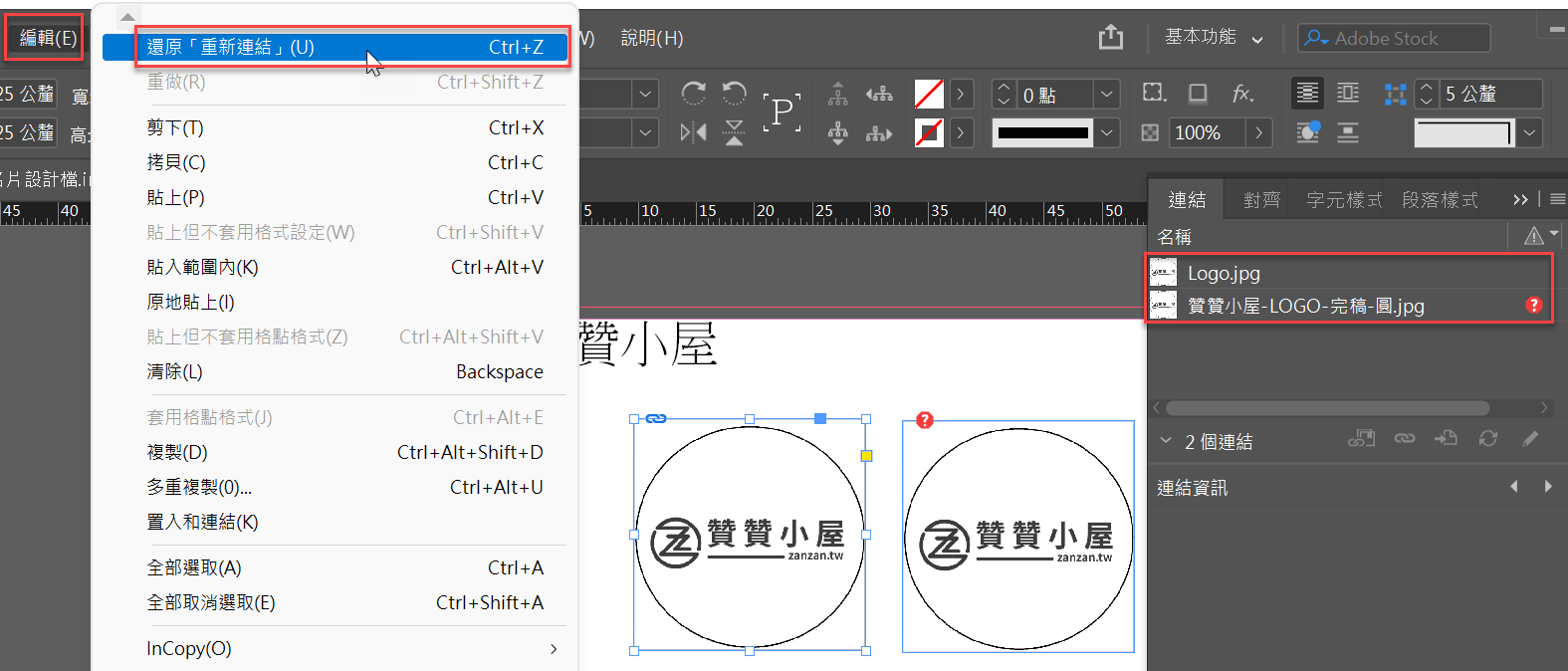The height and width of the screenshot is (671, 1568).
Task: Click the relink chain icon in Links panel
Action: click(1405, 438)
